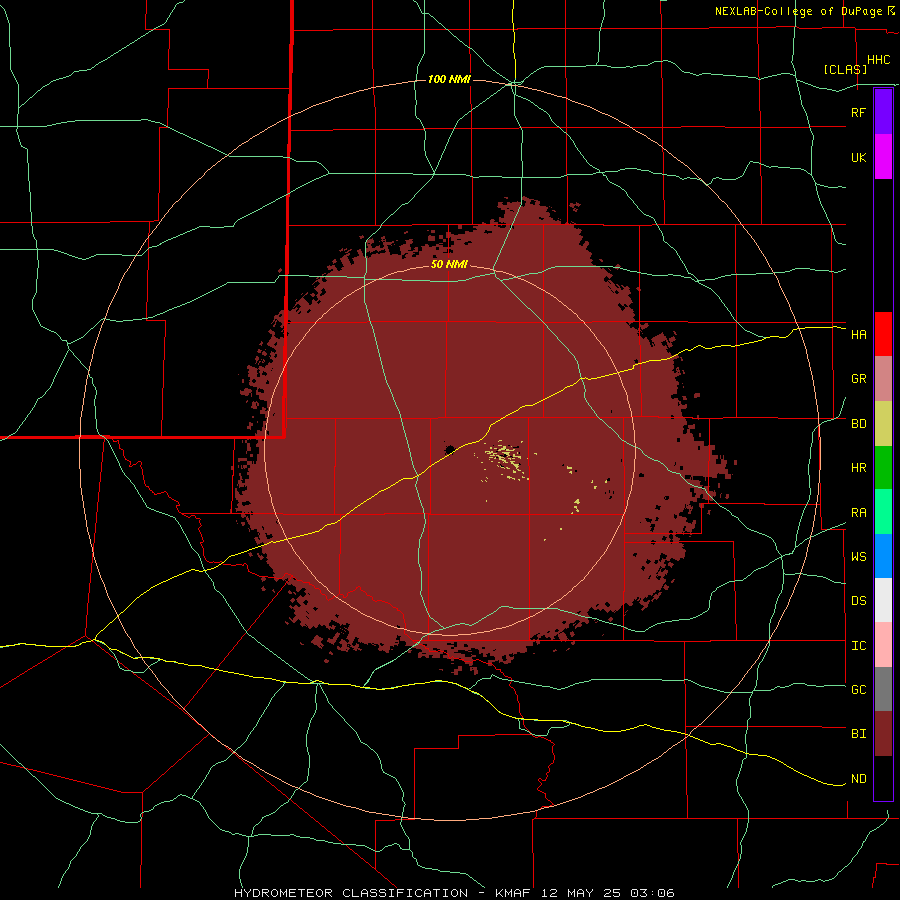Click the Hydrometeor Classification KMAF timestamp caption
Image resolution: width=900 pixels, height=900 pixels.
pyautogui.click(x=454, y=893)
